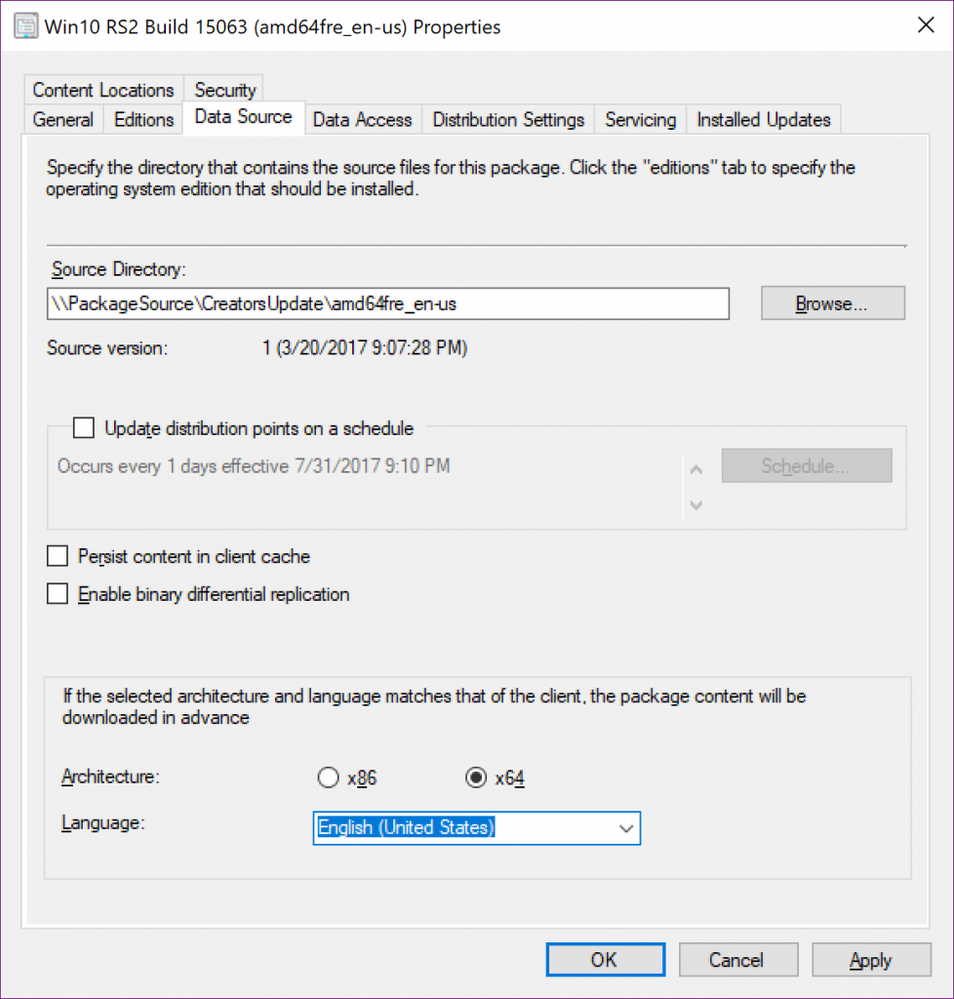Select the Data Source tab

tap(243, 117)
